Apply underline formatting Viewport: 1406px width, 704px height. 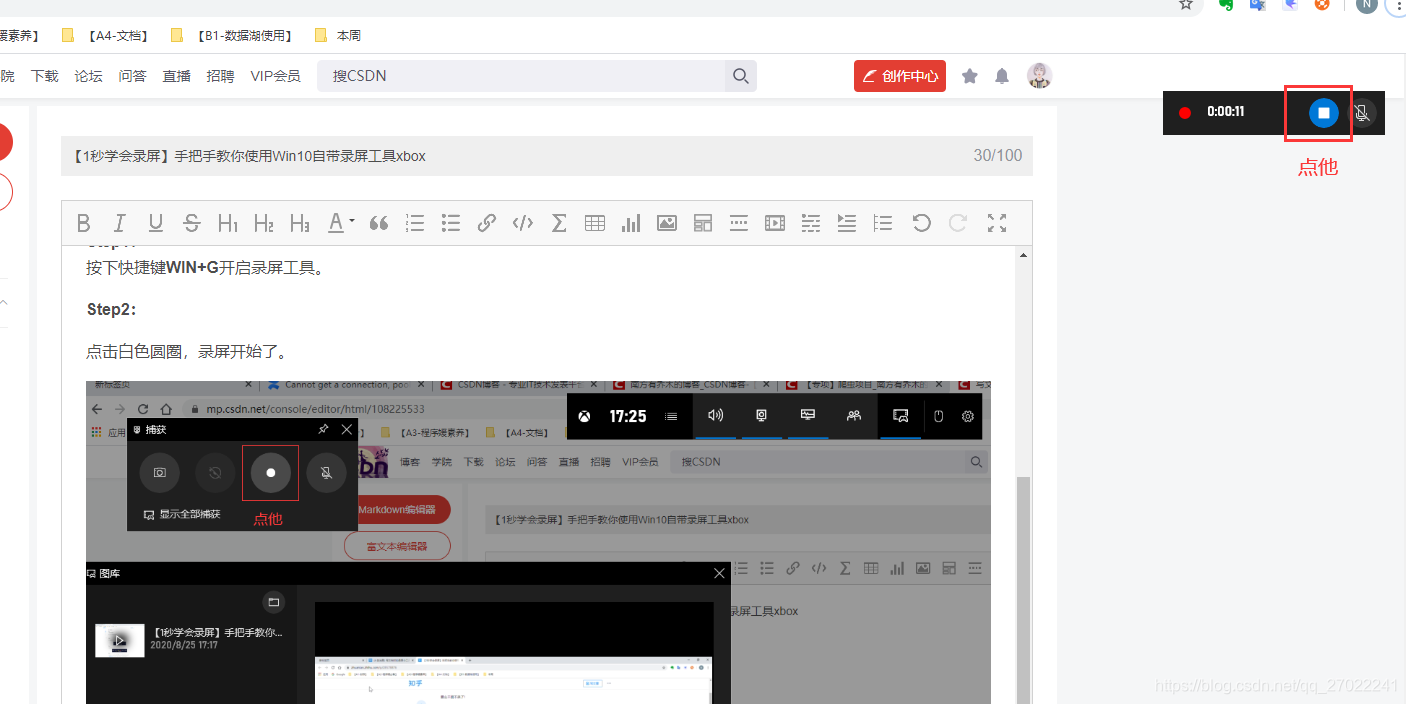155,223
